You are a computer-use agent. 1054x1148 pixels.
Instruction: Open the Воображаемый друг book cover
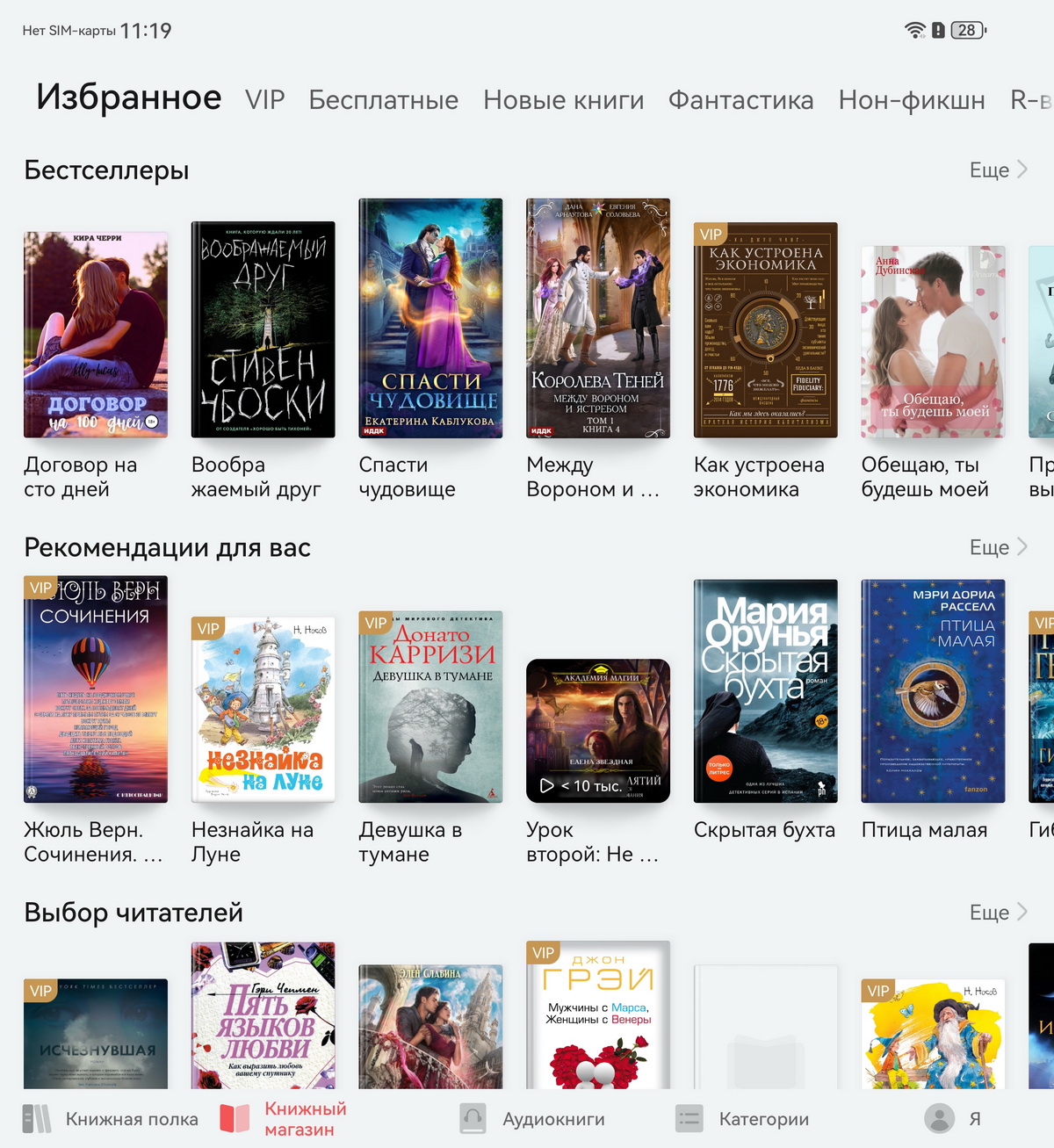pyautogui.click(x=263, y=329)
